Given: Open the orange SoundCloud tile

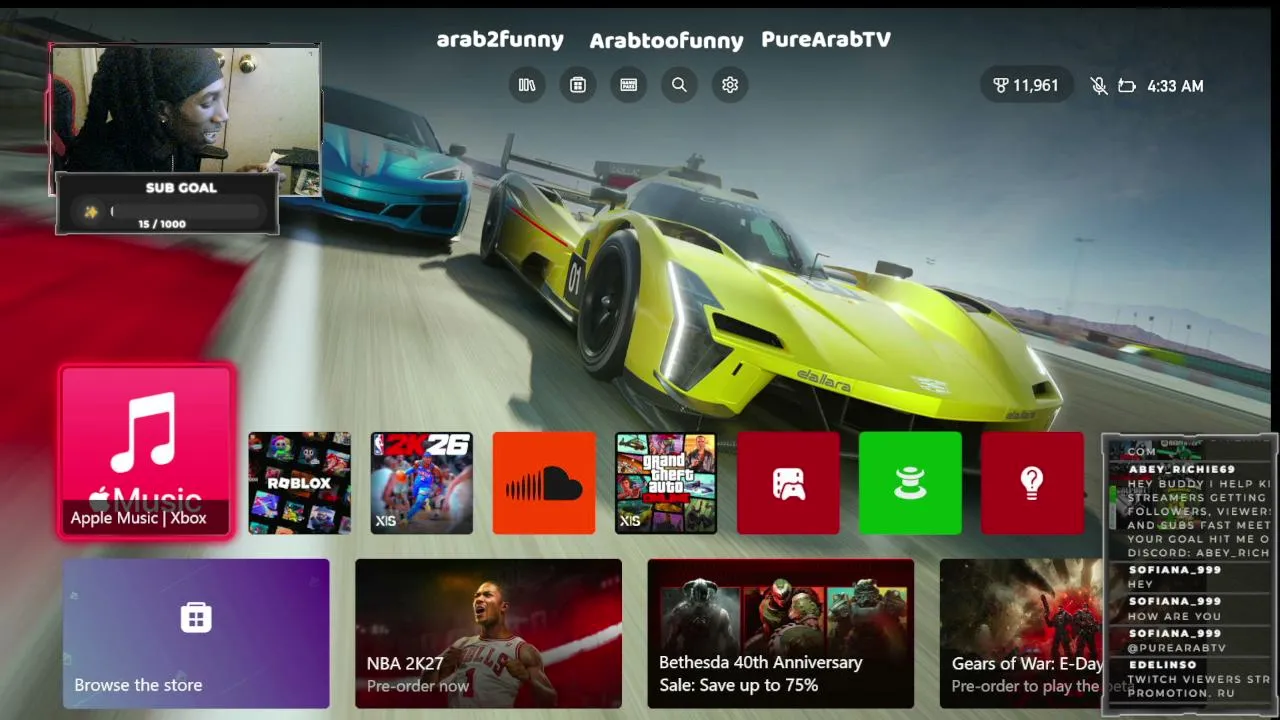Looking at the screenshot, I should (x=544, y=483).
